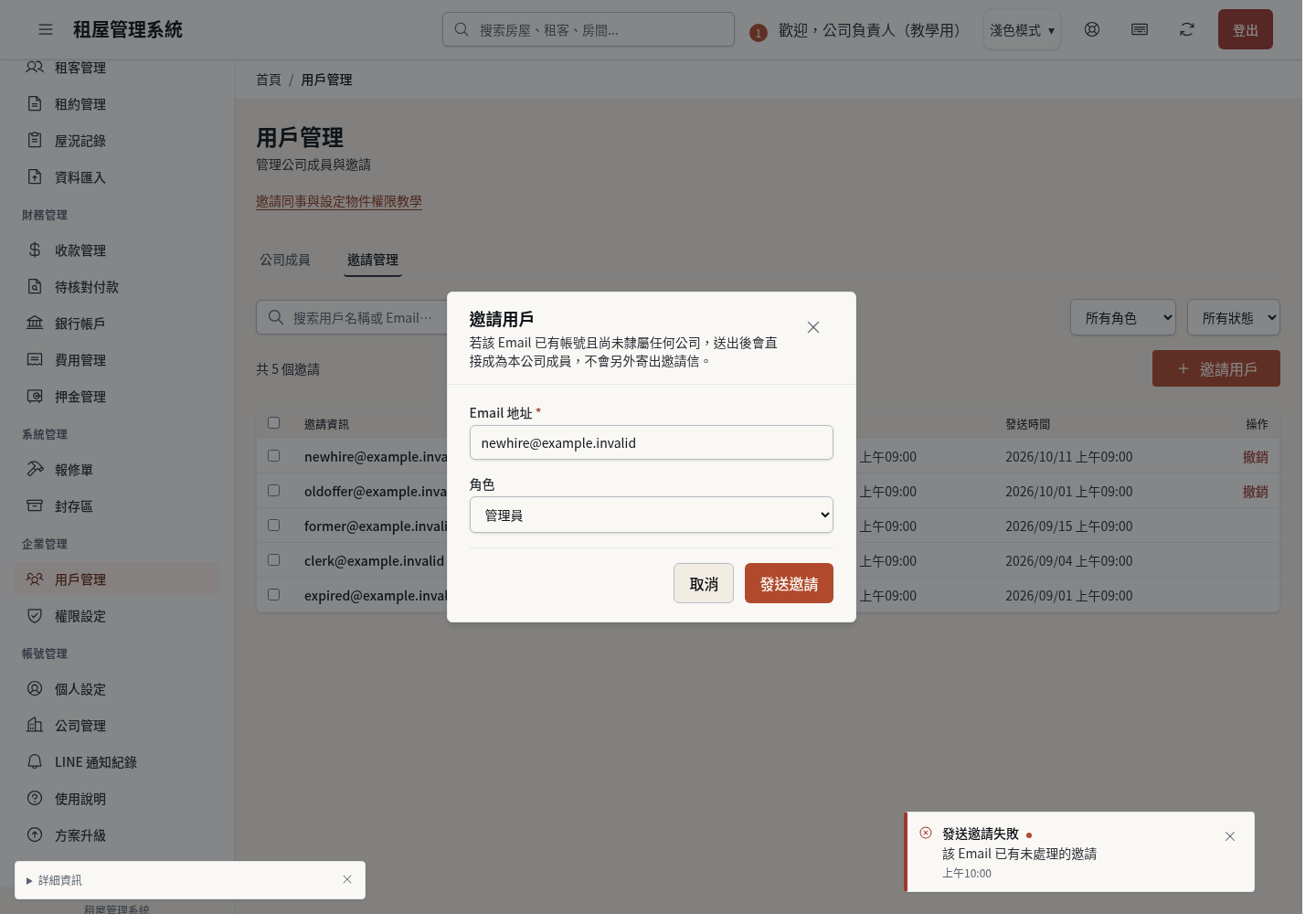This screenshot has height=914, width=1316.
Task: Click 撤銷 for the 2026/10/11 invite
Action: click(1256, 456)
